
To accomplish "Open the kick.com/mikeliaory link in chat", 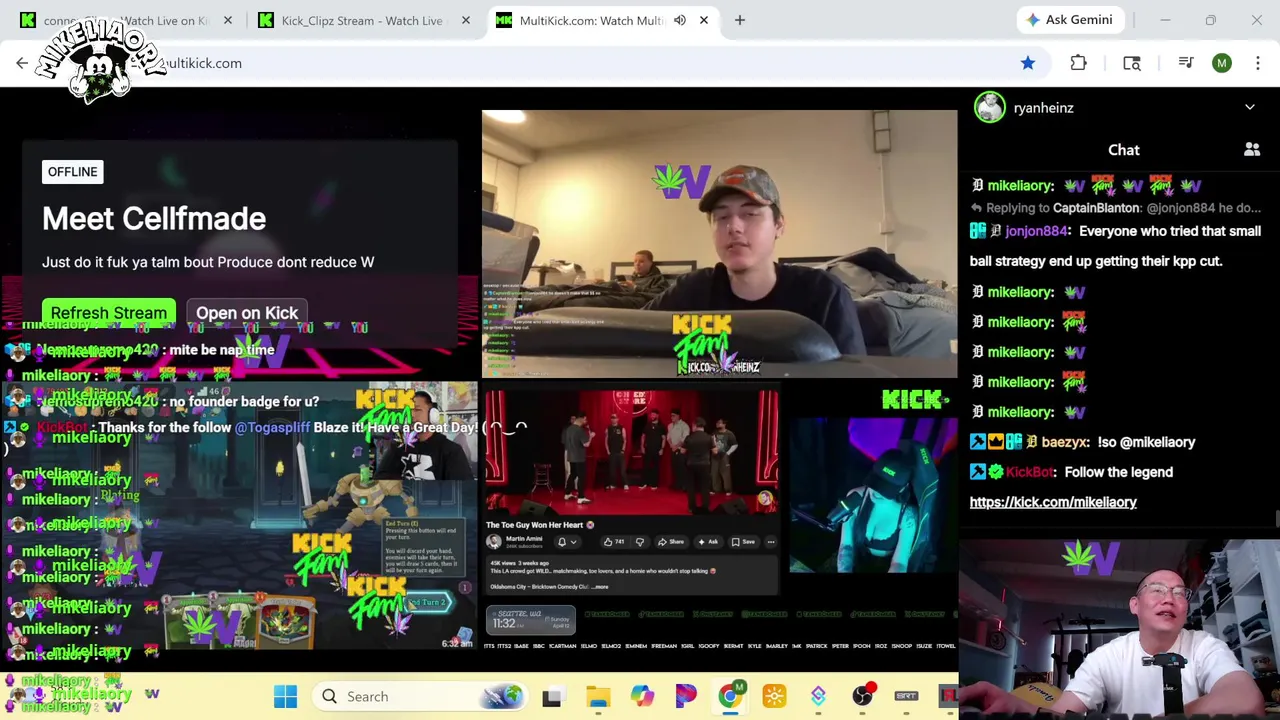I will click(1053, 502).
